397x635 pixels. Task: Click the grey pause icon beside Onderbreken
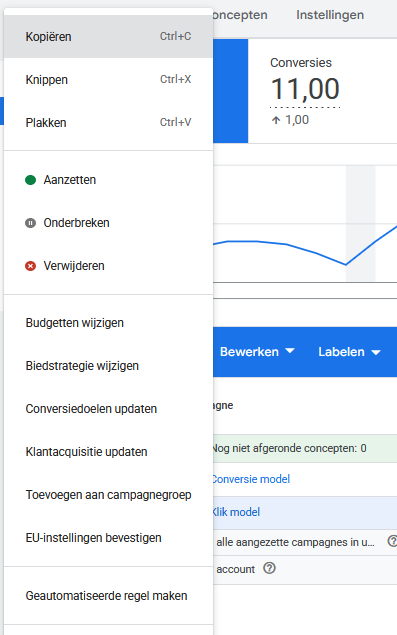tap(30, 223)
